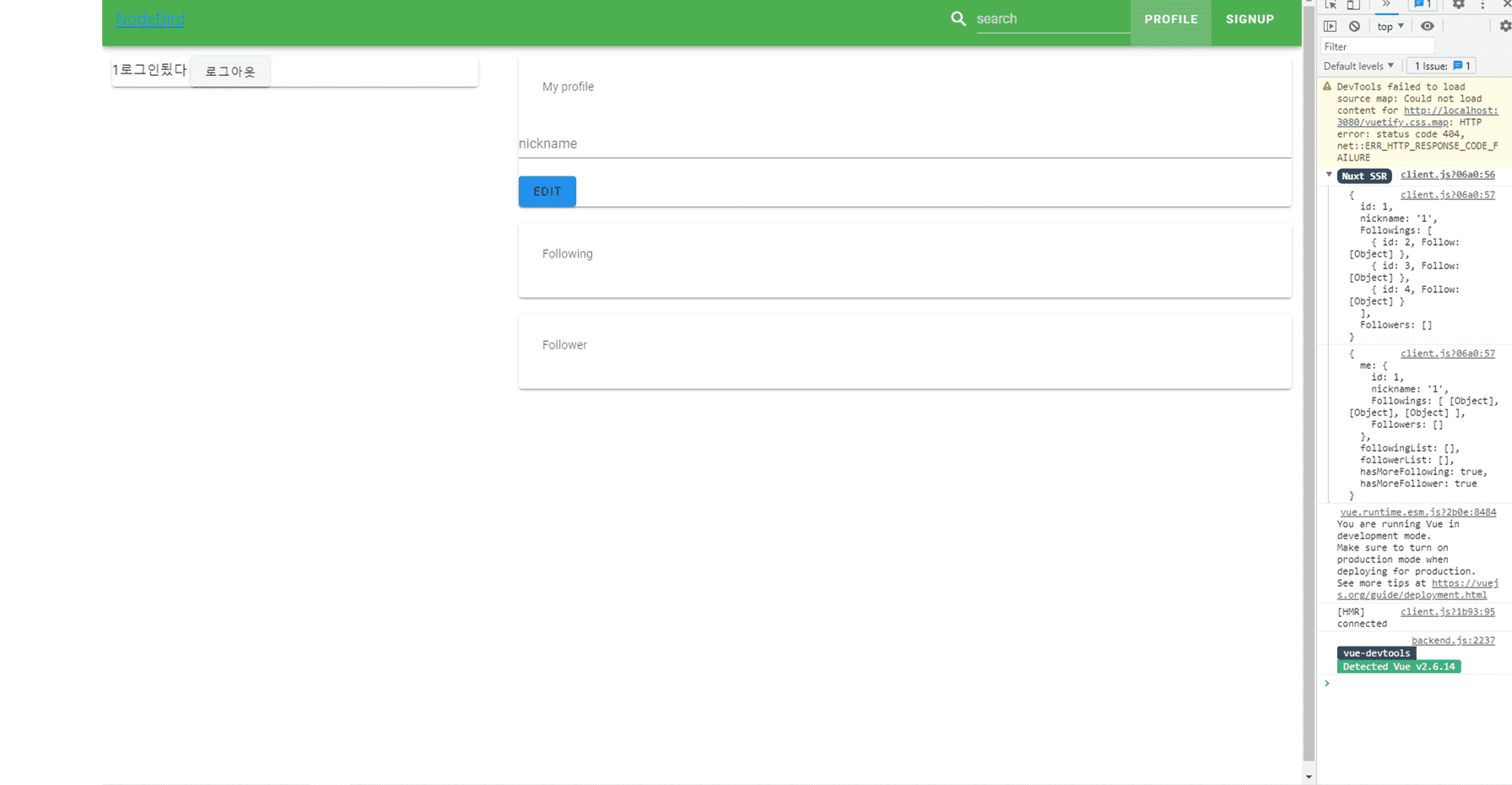Click the search magnifier icon
The width and height of the screenshot is (1512, 785).
958,19
